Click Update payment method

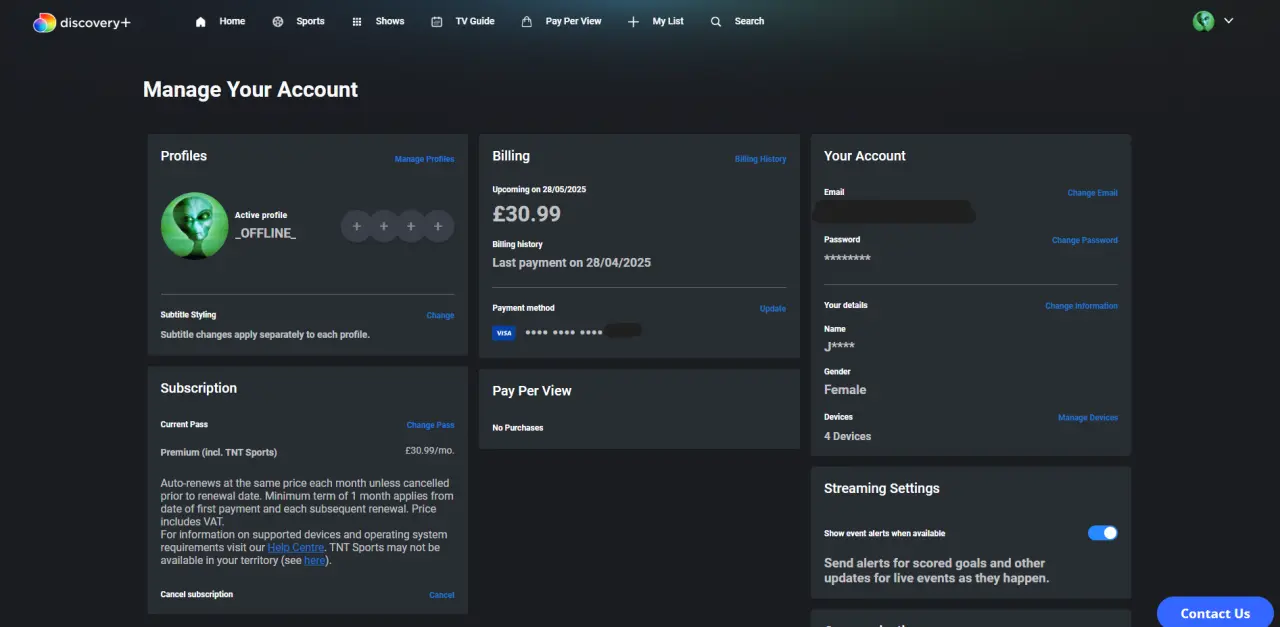pos(773,309)
